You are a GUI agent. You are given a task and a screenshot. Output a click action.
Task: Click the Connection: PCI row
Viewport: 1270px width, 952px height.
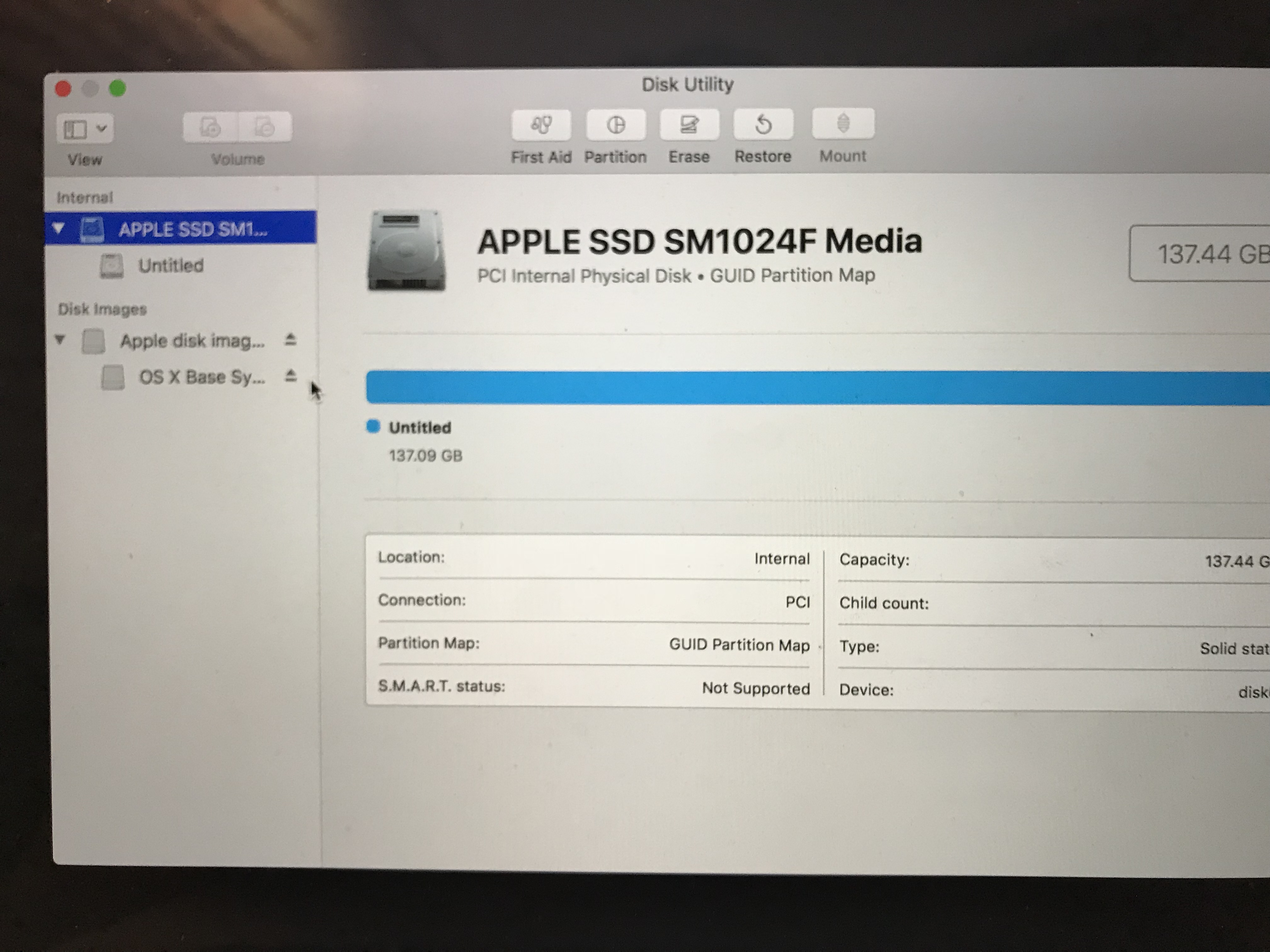[x=594, y=601]
